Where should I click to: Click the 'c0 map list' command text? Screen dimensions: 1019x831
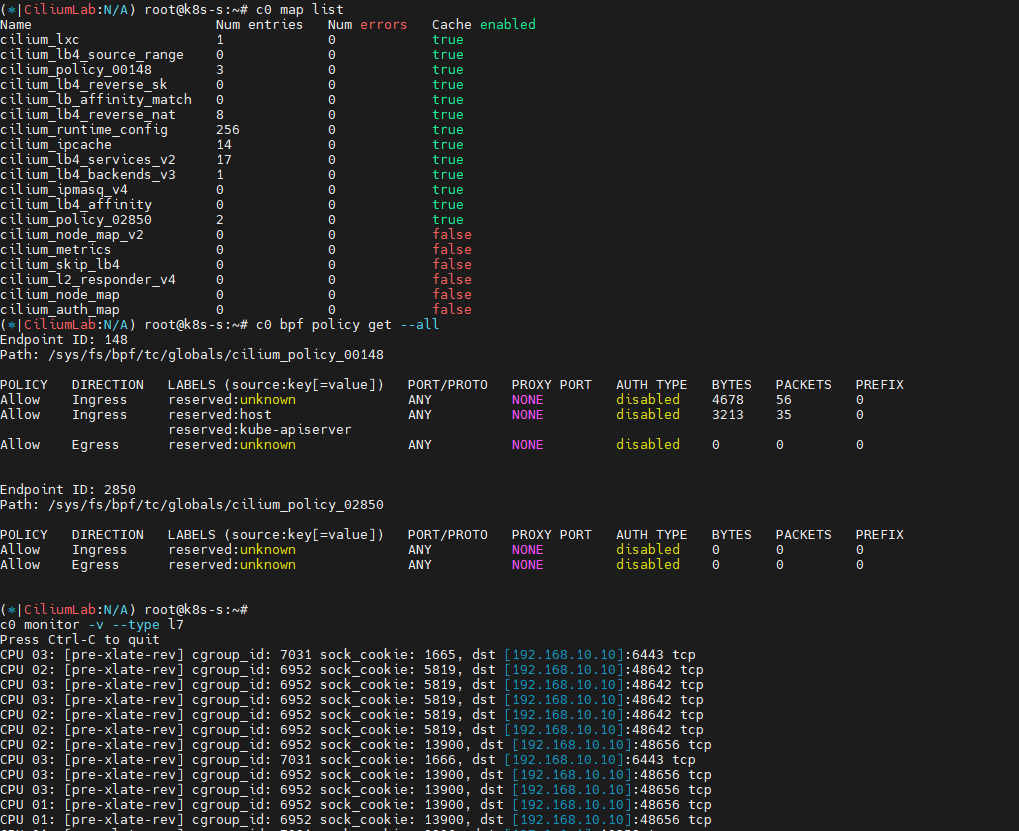click(x=299, y=9)
